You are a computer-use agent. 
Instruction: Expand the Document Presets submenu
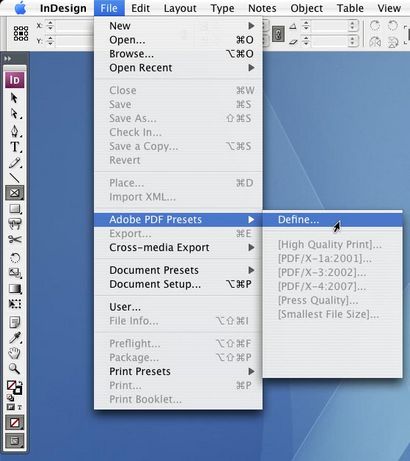(178, 270)
